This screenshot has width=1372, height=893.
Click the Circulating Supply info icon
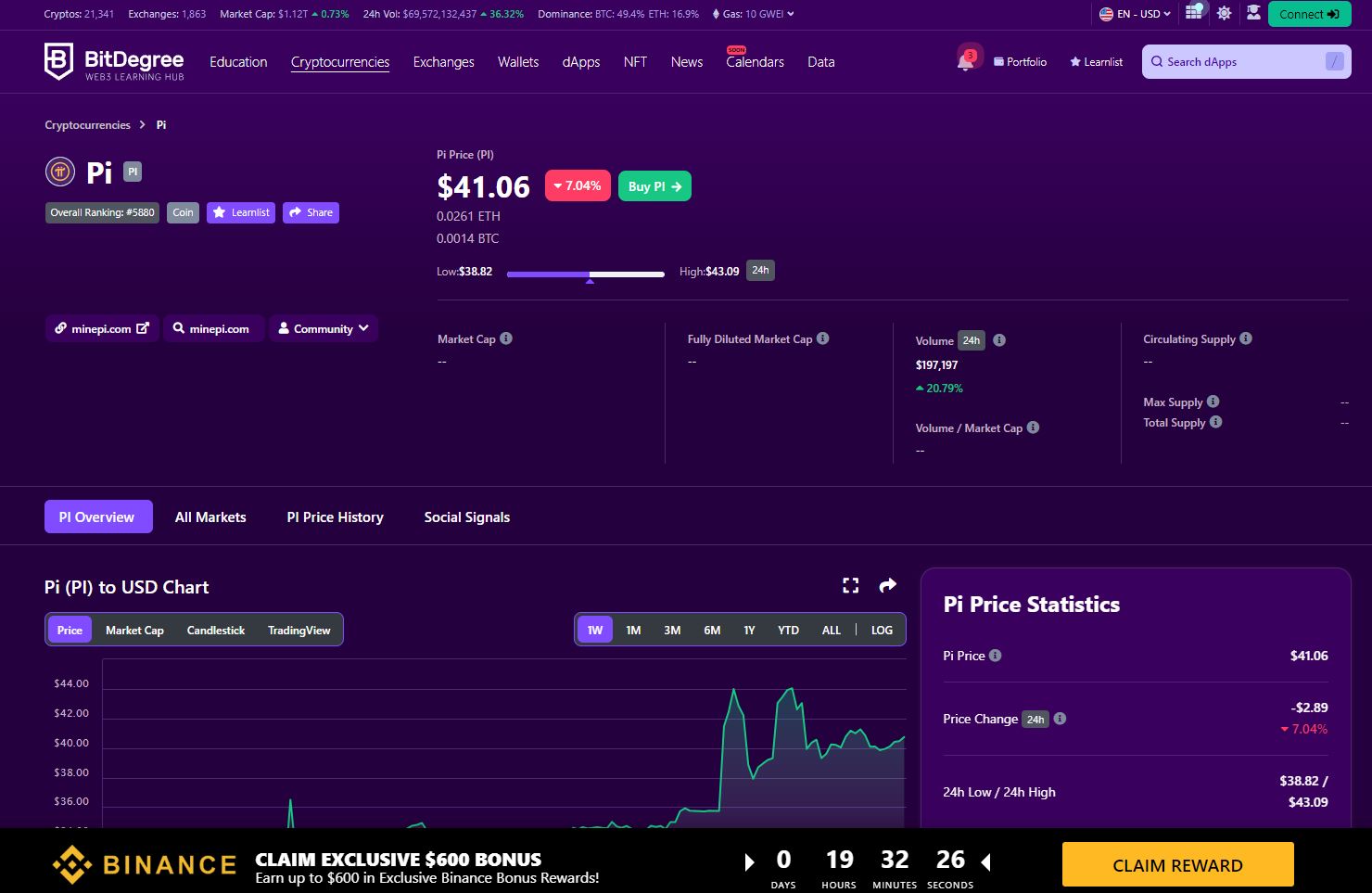point(1246,338)
